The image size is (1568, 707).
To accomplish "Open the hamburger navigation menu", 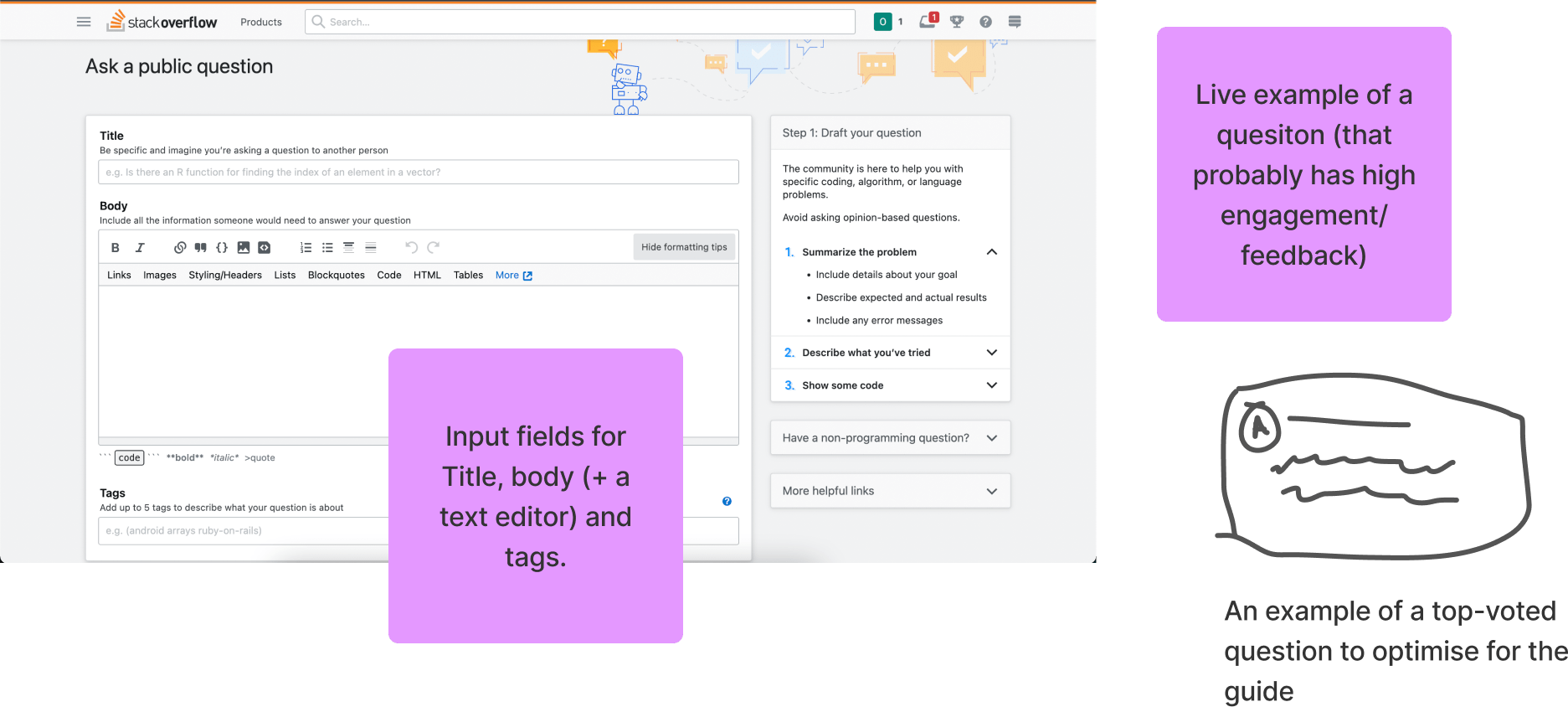I will click(x=84, y=22).
